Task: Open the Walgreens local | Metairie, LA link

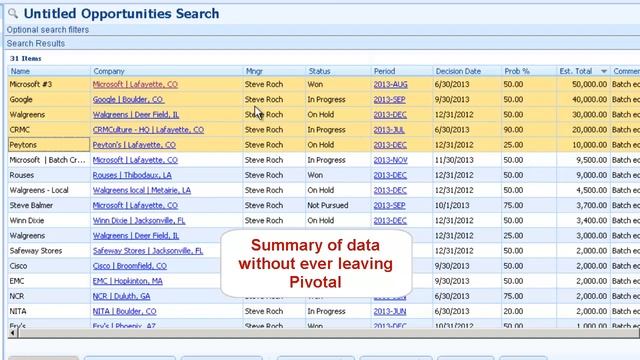Action: 142,190
